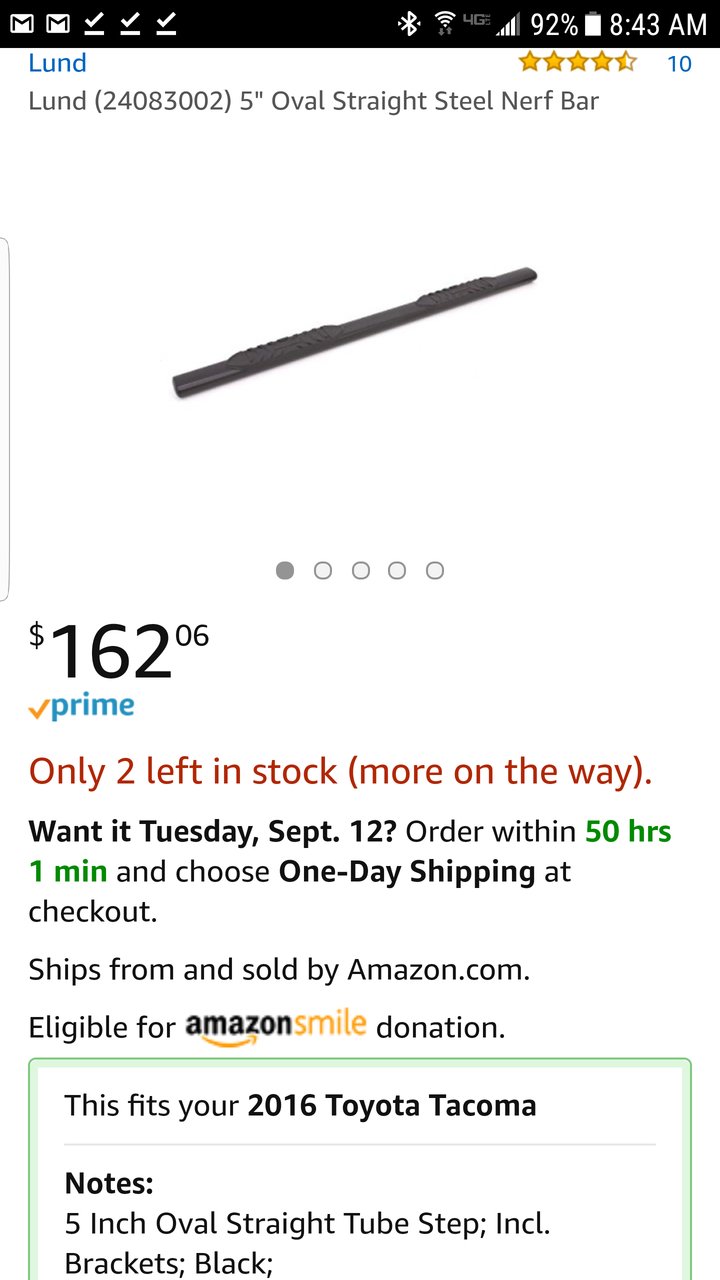Pull the left edge drawer handle
720x1280 pixels.
[5, 418]
